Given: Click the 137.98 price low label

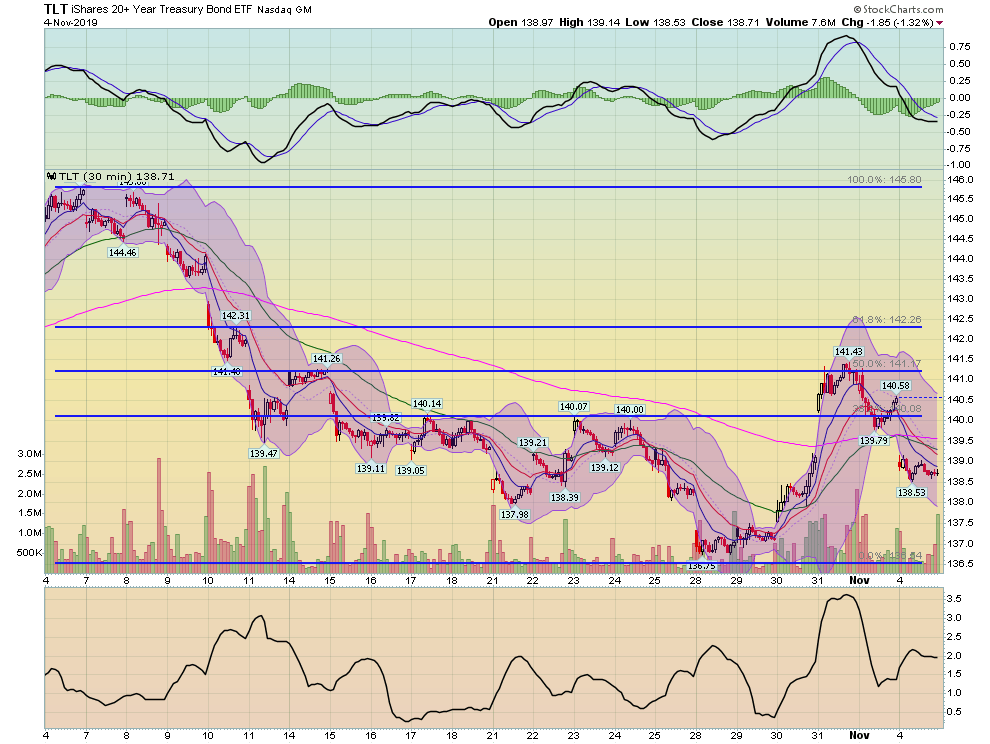Looking at the screenshot, I should [515, 515].
